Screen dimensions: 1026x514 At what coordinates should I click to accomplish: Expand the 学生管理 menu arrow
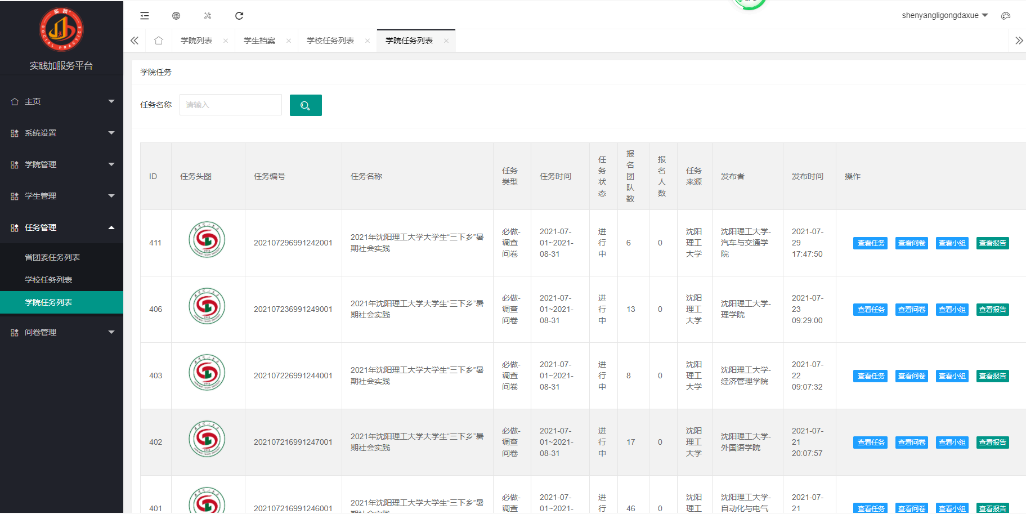[x=111, y=196]
